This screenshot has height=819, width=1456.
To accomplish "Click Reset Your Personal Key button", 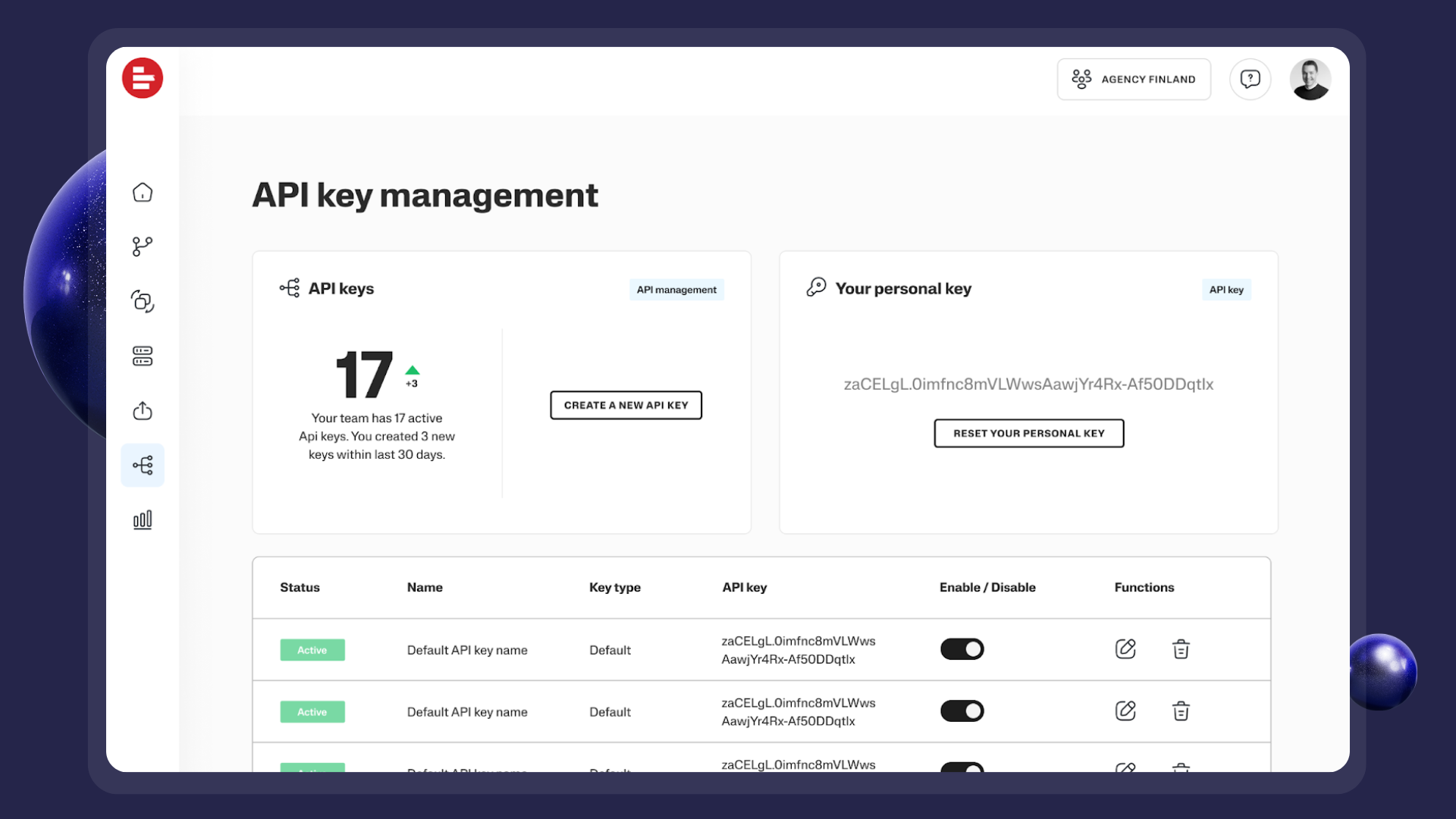I will [x=1028, y=433].
